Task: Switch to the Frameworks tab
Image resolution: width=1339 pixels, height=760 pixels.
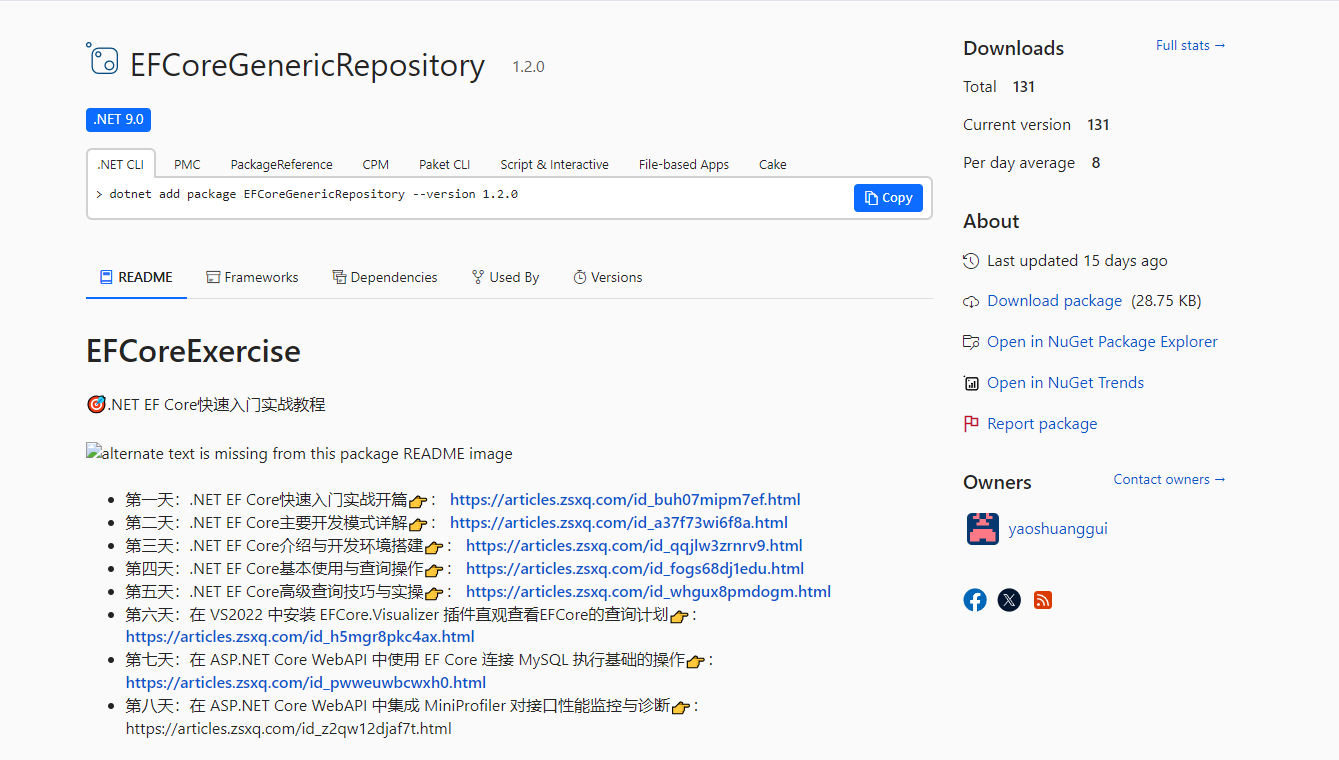Action: [x=252, y=278]
